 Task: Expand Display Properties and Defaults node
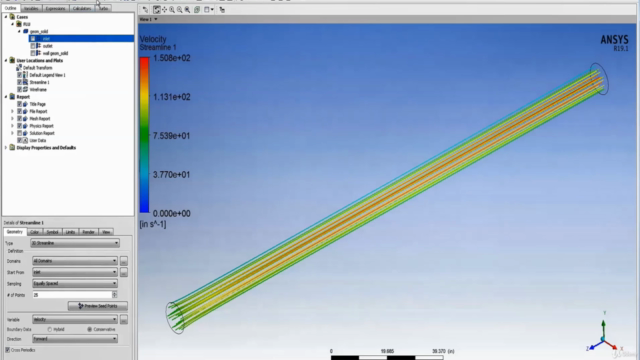[x=6, y=148]
